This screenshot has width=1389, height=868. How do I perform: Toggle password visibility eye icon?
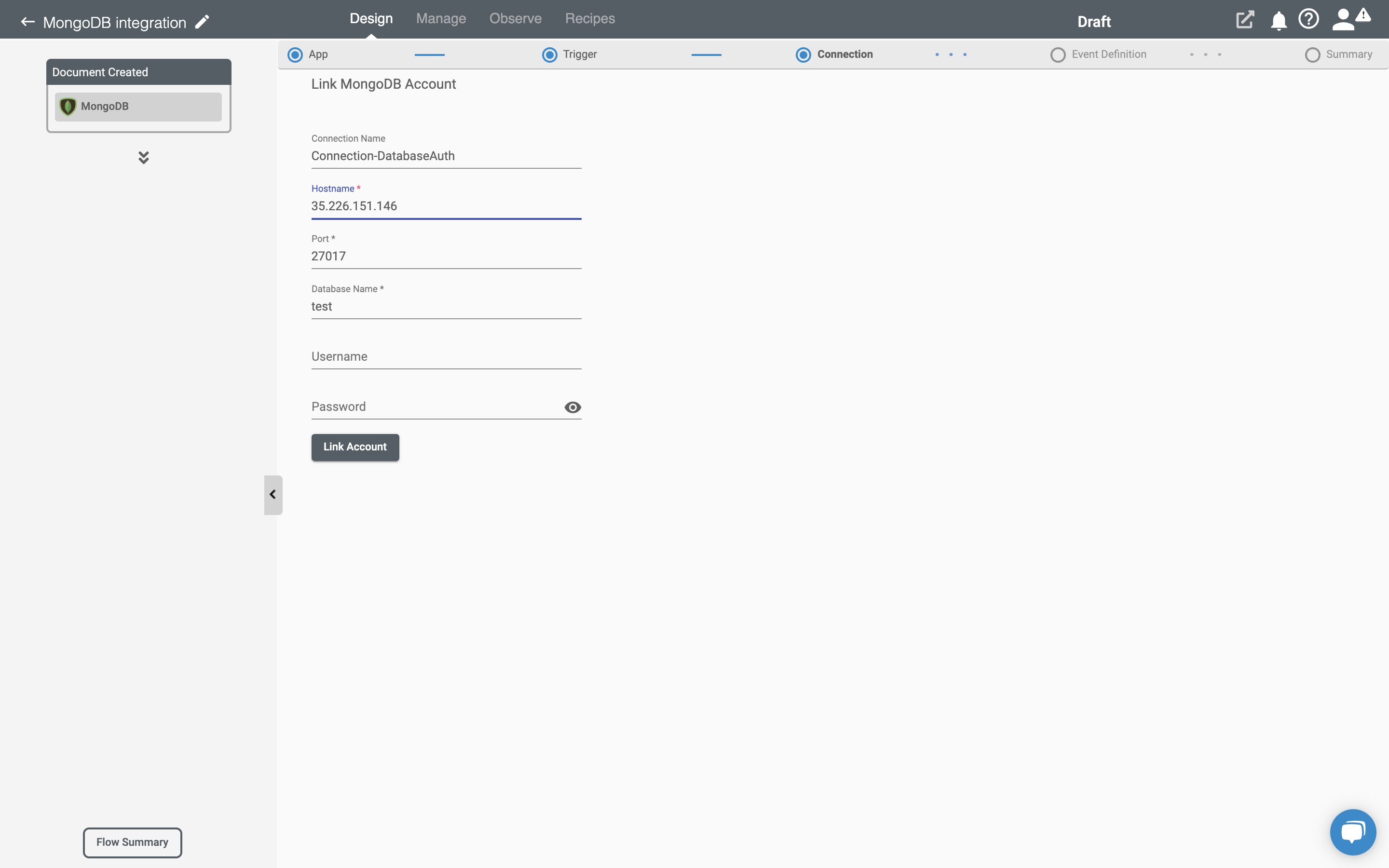point(573,407)
